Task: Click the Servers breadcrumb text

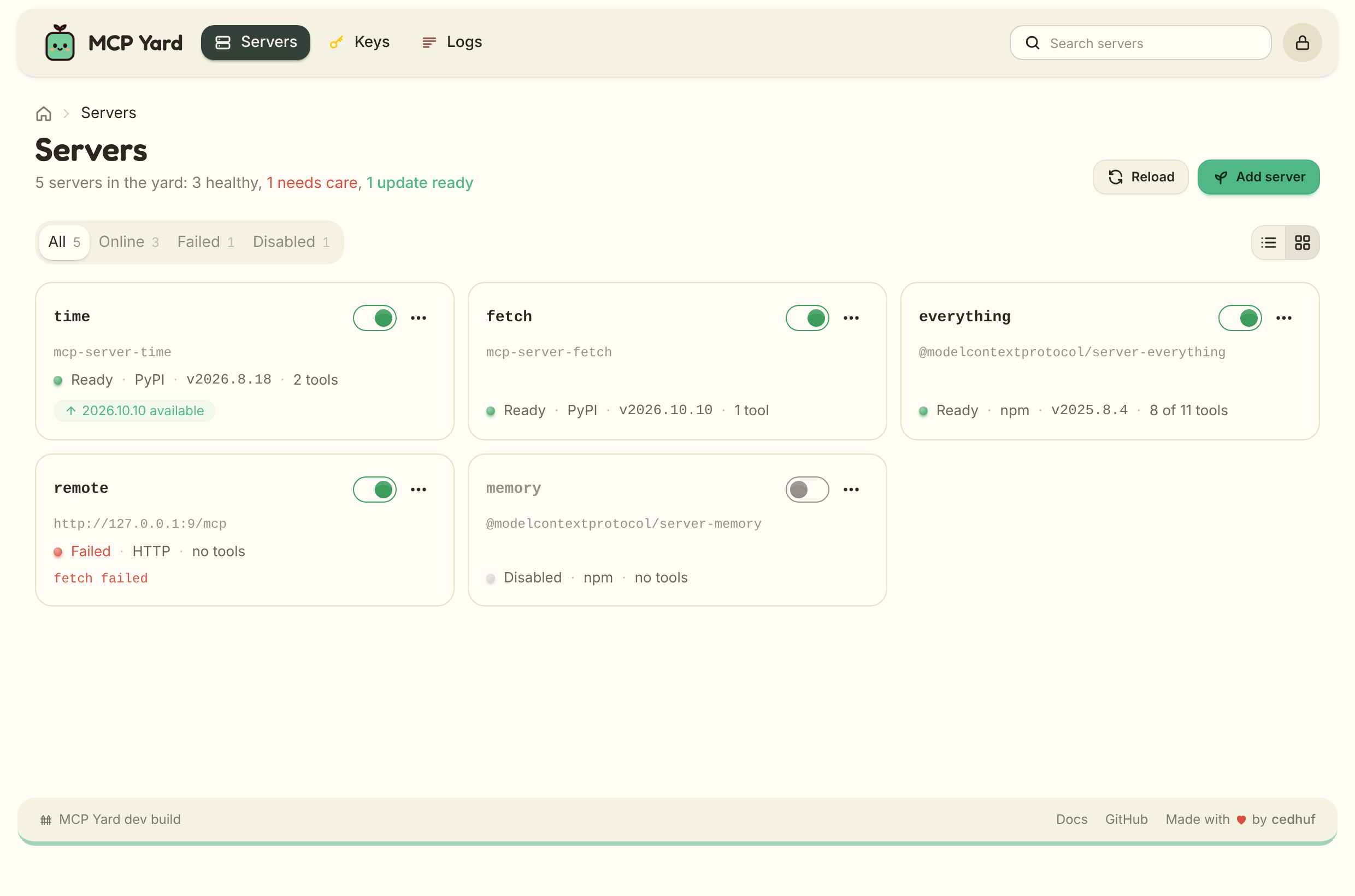Action: pyautogui.click(x=109, y=113)
